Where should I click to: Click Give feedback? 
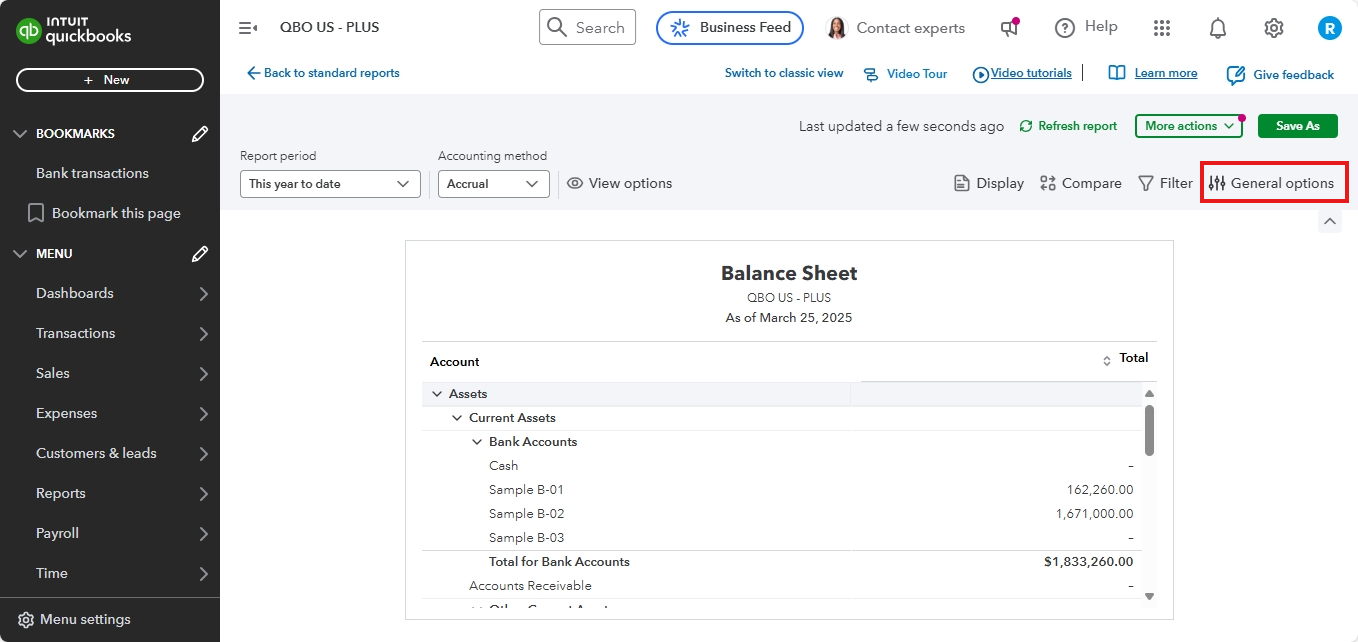pyautogui.click(x=1280, y=75)
